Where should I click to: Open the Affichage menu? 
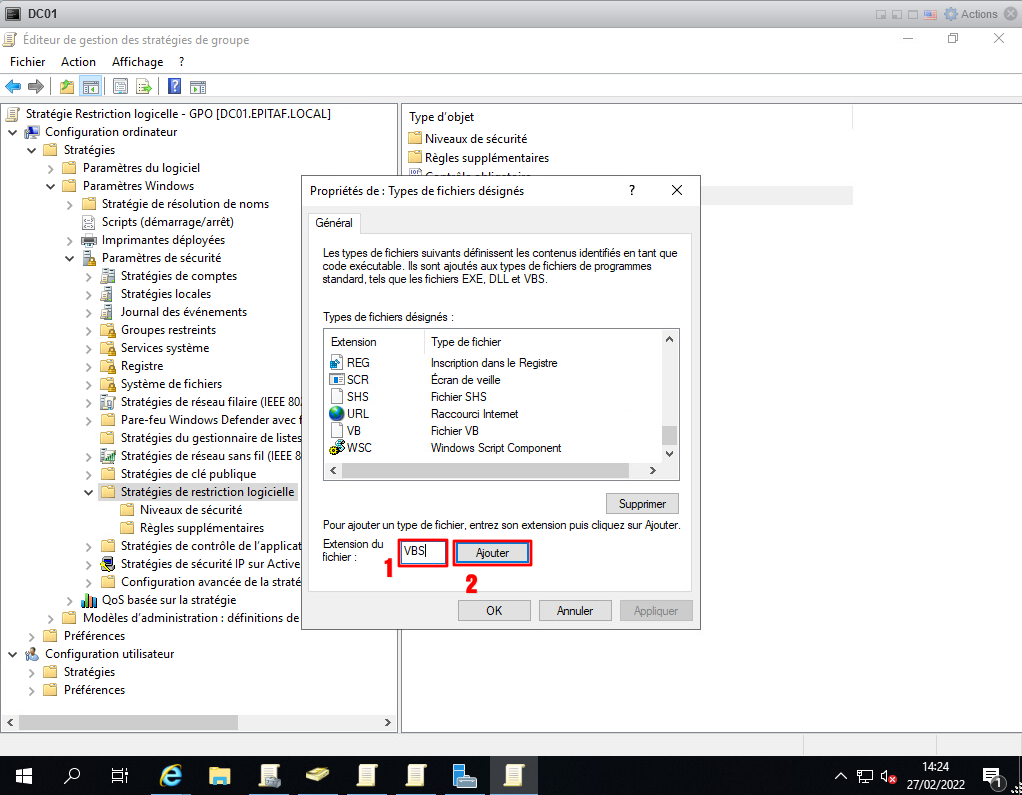(x=137, y=62)
